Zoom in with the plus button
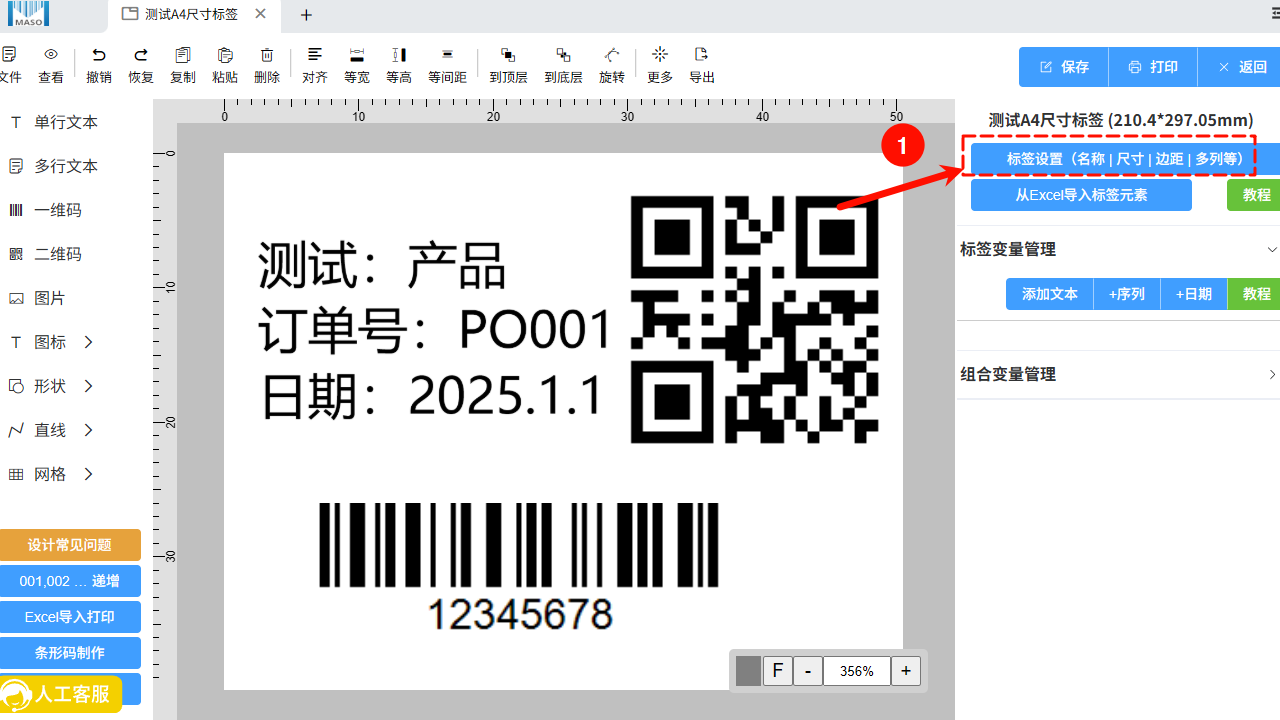 [906, 671]
